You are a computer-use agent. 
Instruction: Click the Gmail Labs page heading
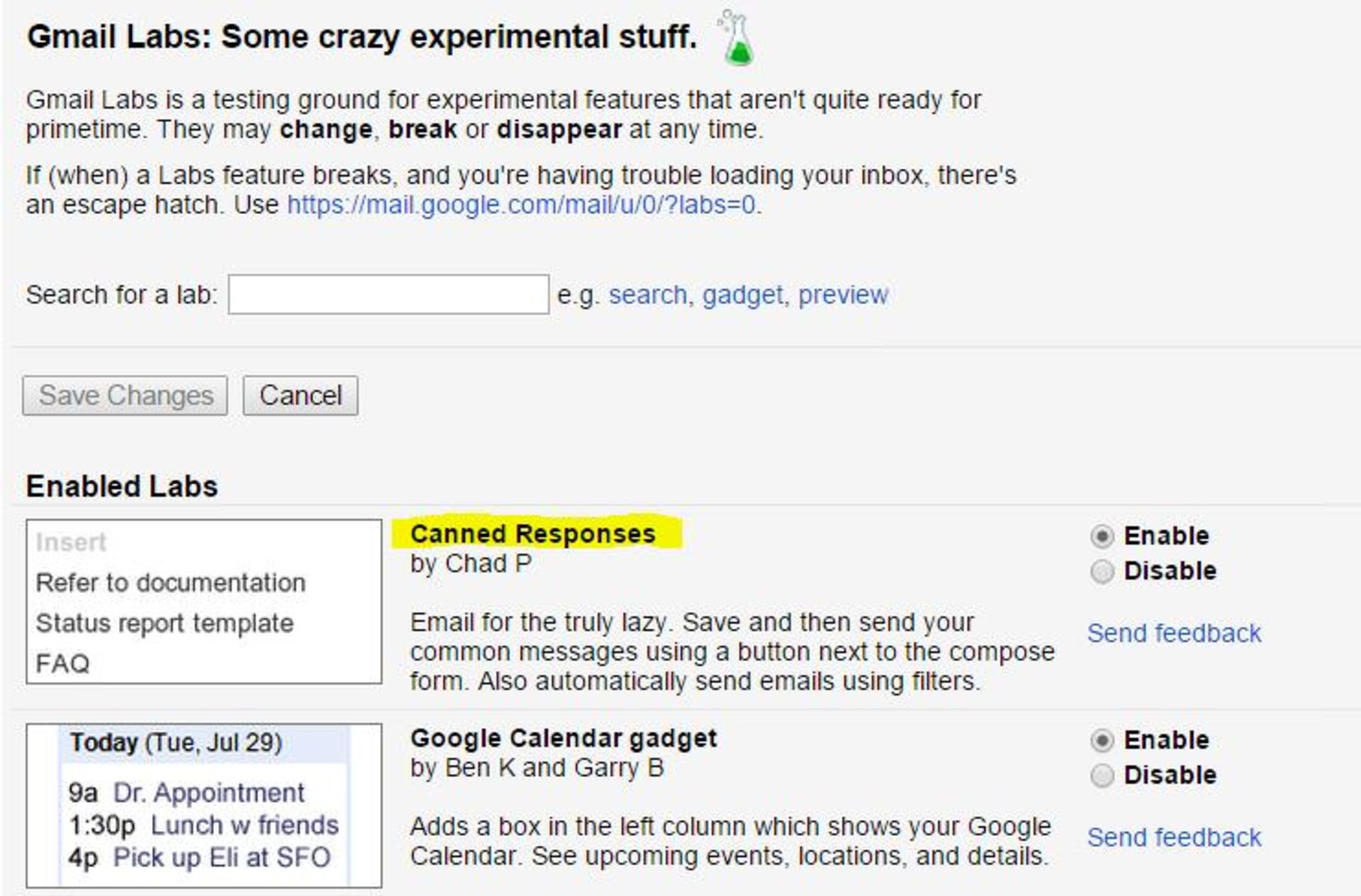tap(362, 37)
